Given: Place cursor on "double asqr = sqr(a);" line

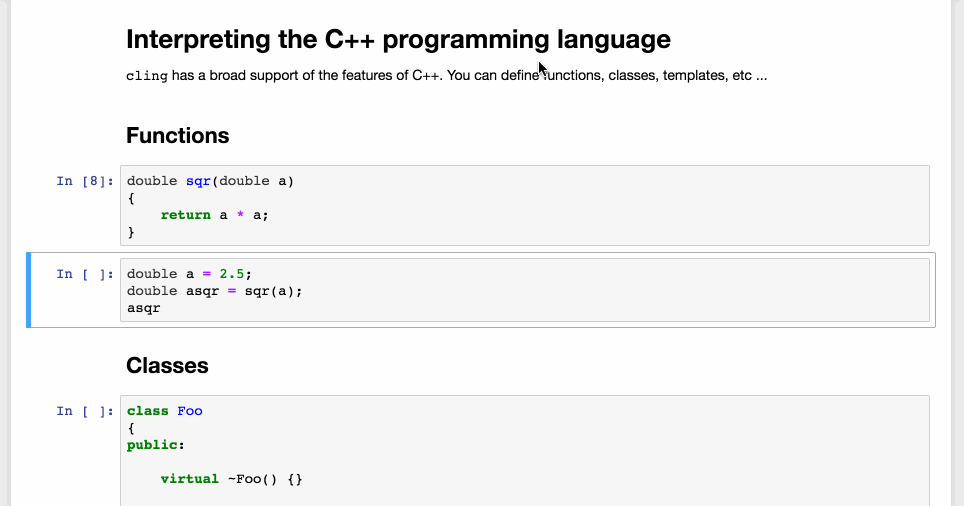Looking at the screenshot, I should [x=214, y=291].
